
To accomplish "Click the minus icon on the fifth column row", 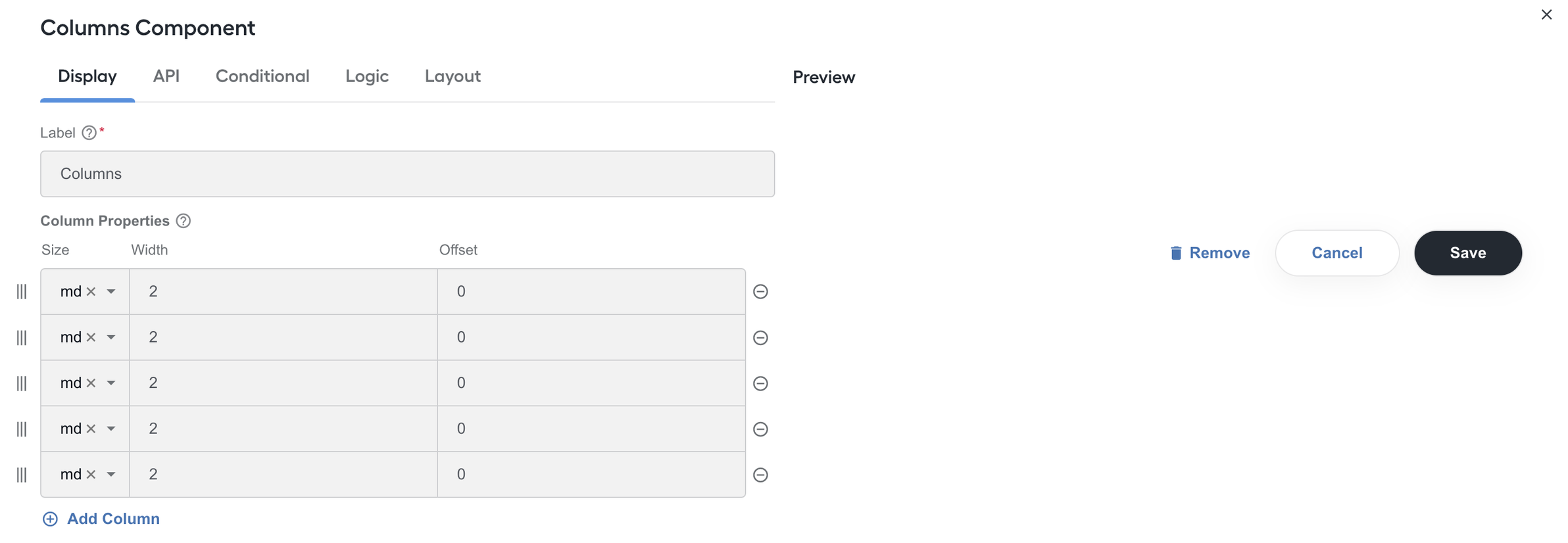I will (760, 475).
